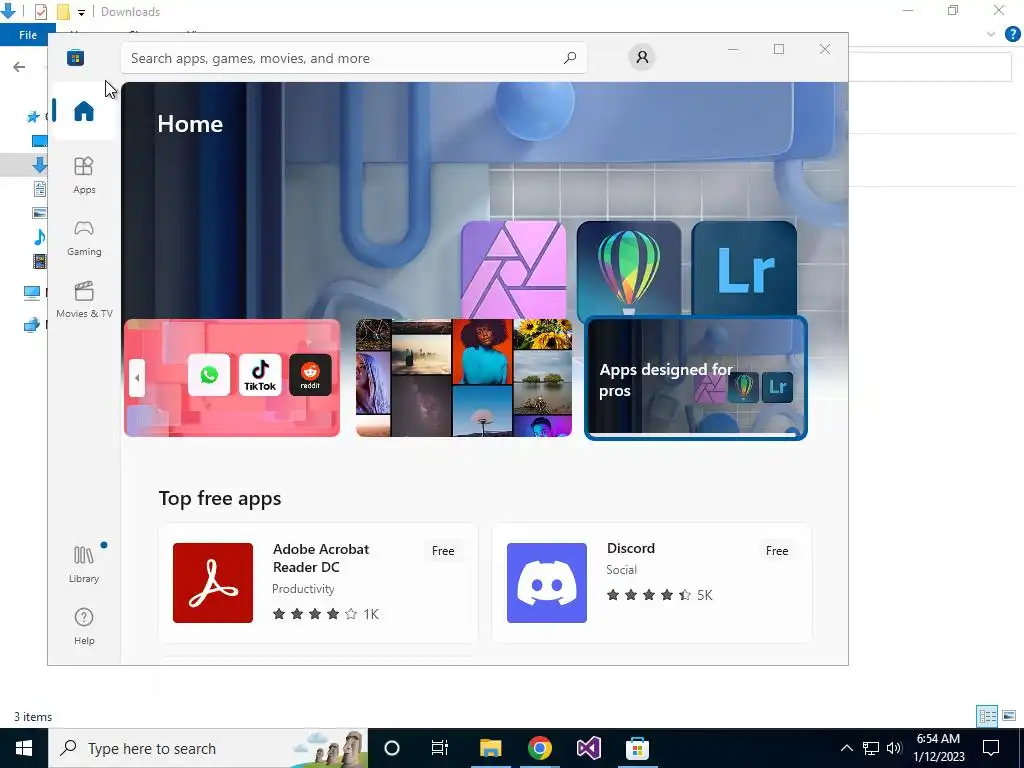The image size is (1024, 768).
Task: Select This PC in Explorer navigation pane
Action: pyautogui.click(x=32, y=292)
